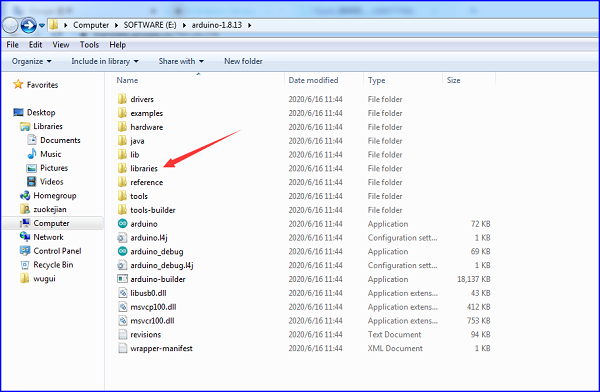Select Desktop in navigation pane
Viewport: 600px width, 392px height.
coord(41,112)
